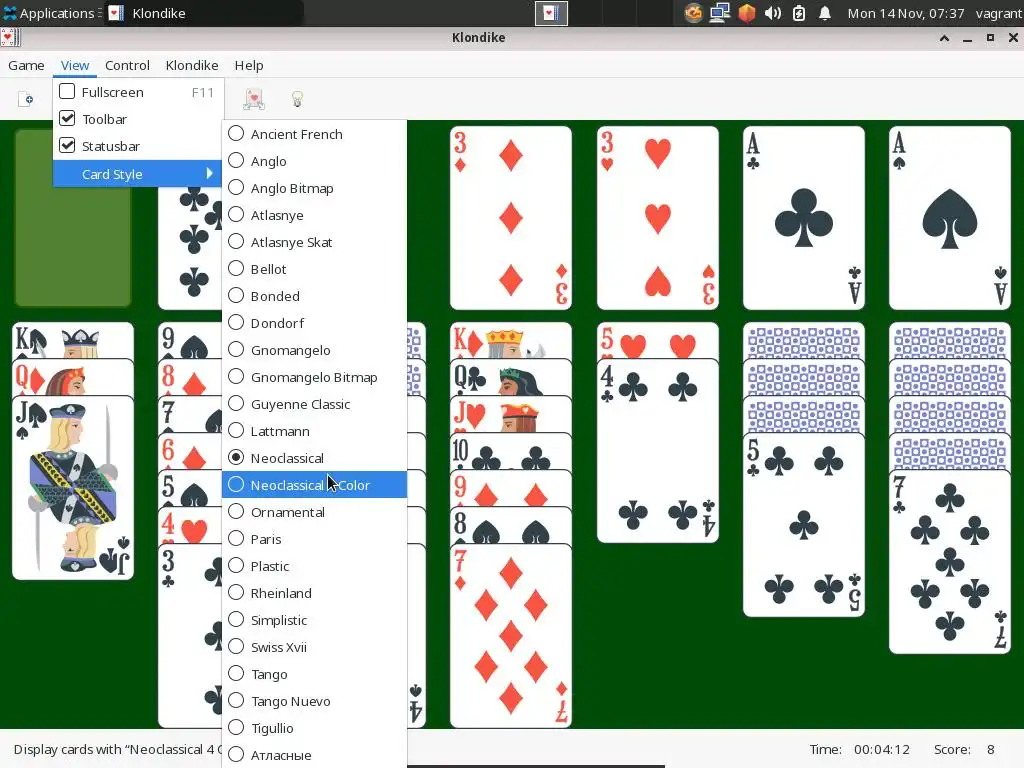1024x768 pixels.
Task: Select Bellot card style
Action: (x=314, y=269)
